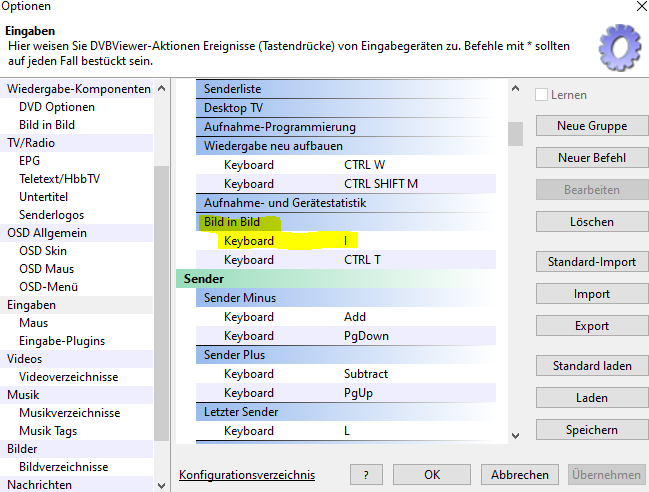Click the Neue Gruppe button
Viewport: 649px width, 492px height.
click(x=591, y=126)
